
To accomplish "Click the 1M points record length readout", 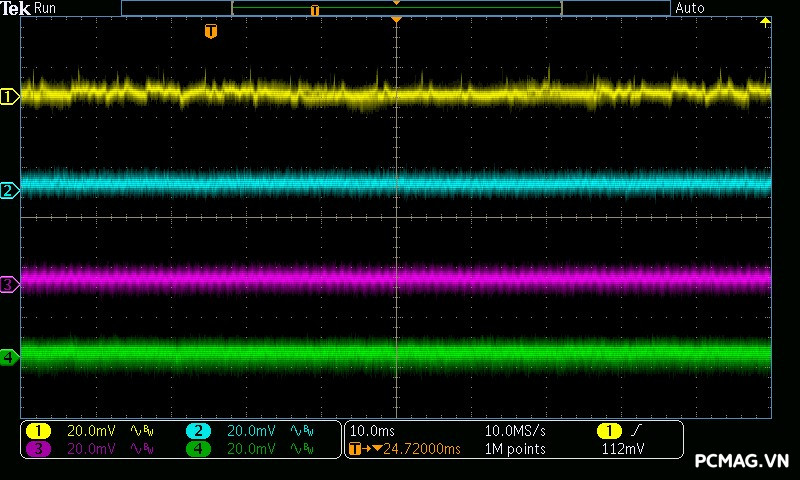I will click(x=515, y=449).
